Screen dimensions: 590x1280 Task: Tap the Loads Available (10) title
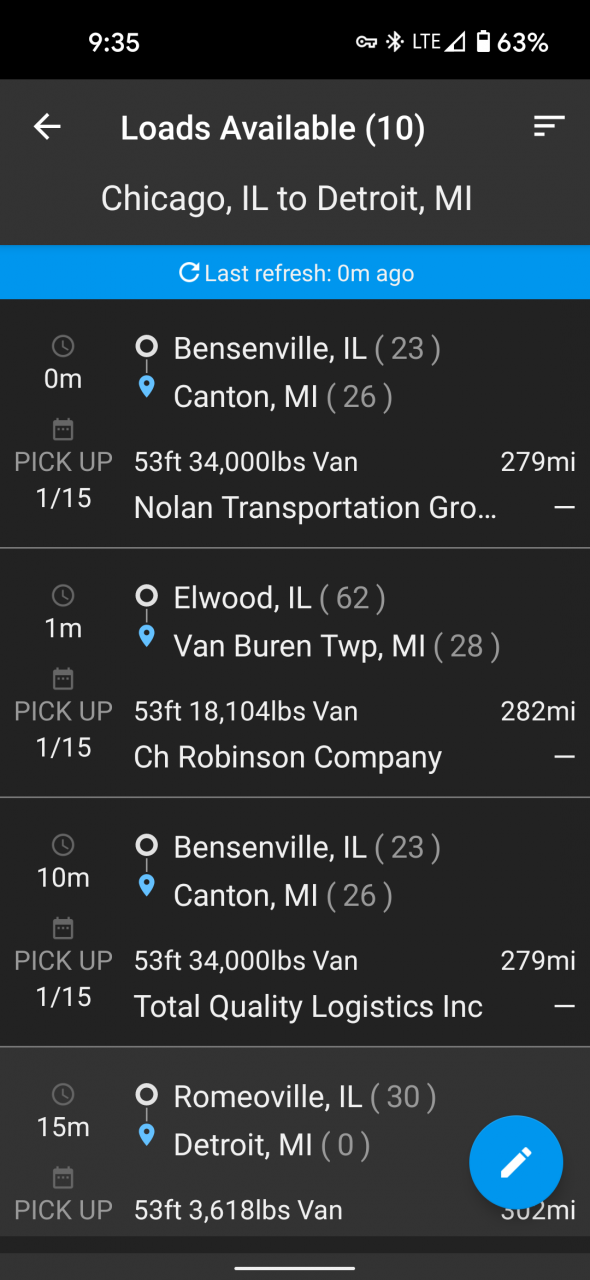pyautogui.click(x=273, y=128)
